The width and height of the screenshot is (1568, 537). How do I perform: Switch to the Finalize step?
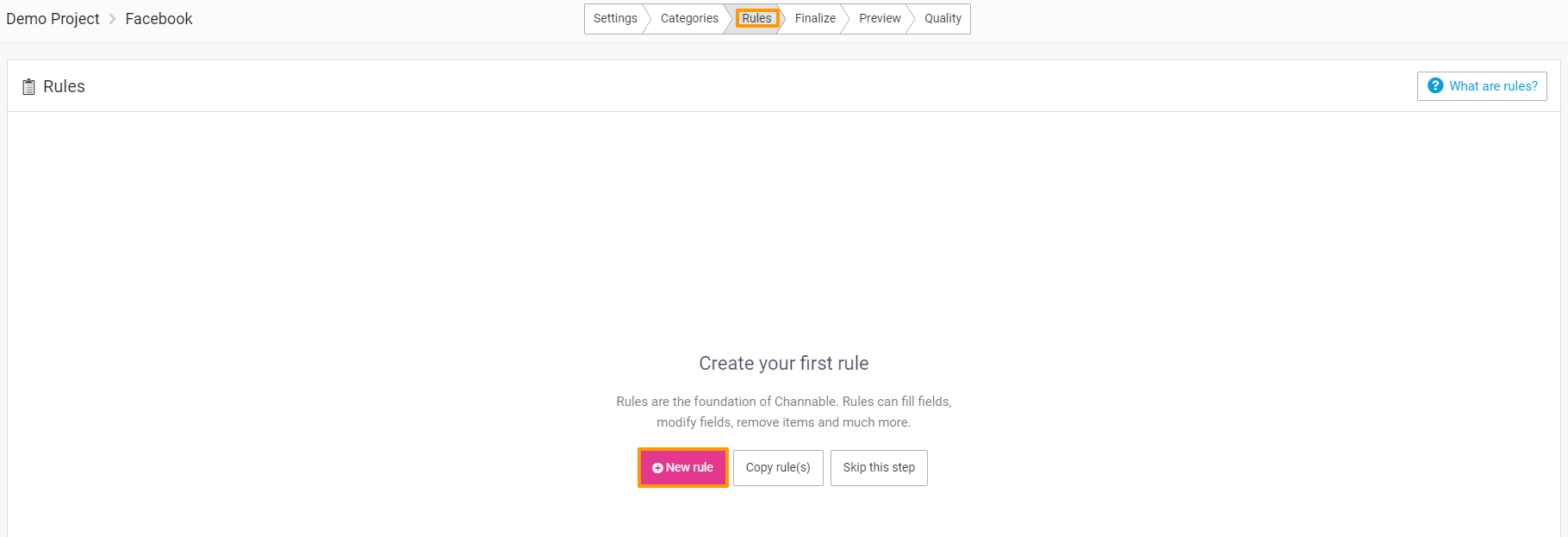click(x=815, y=19)
